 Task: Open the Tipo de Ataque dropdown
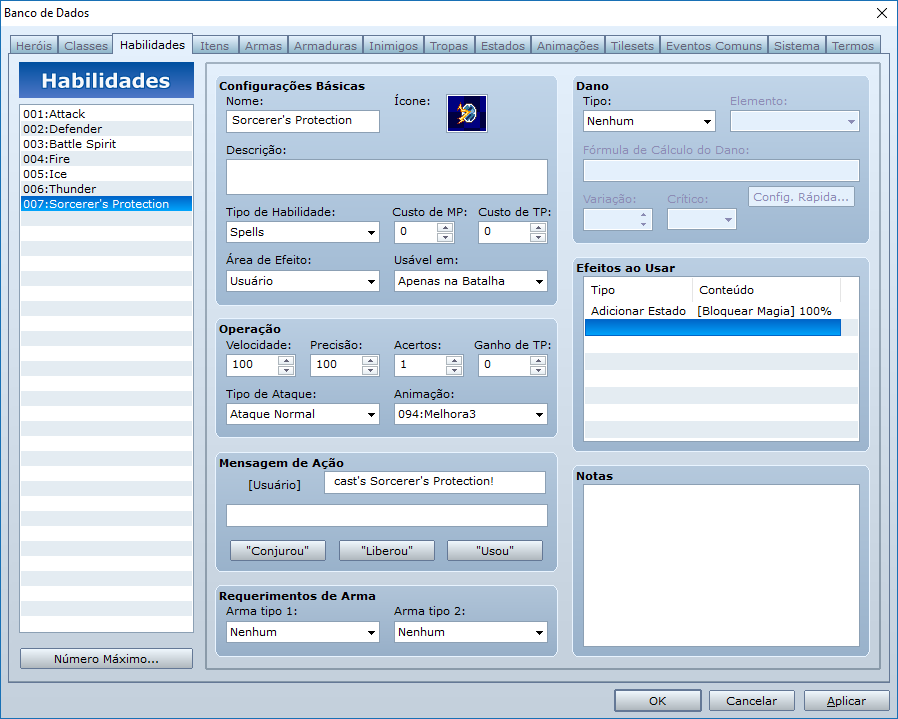click(302, 414)
